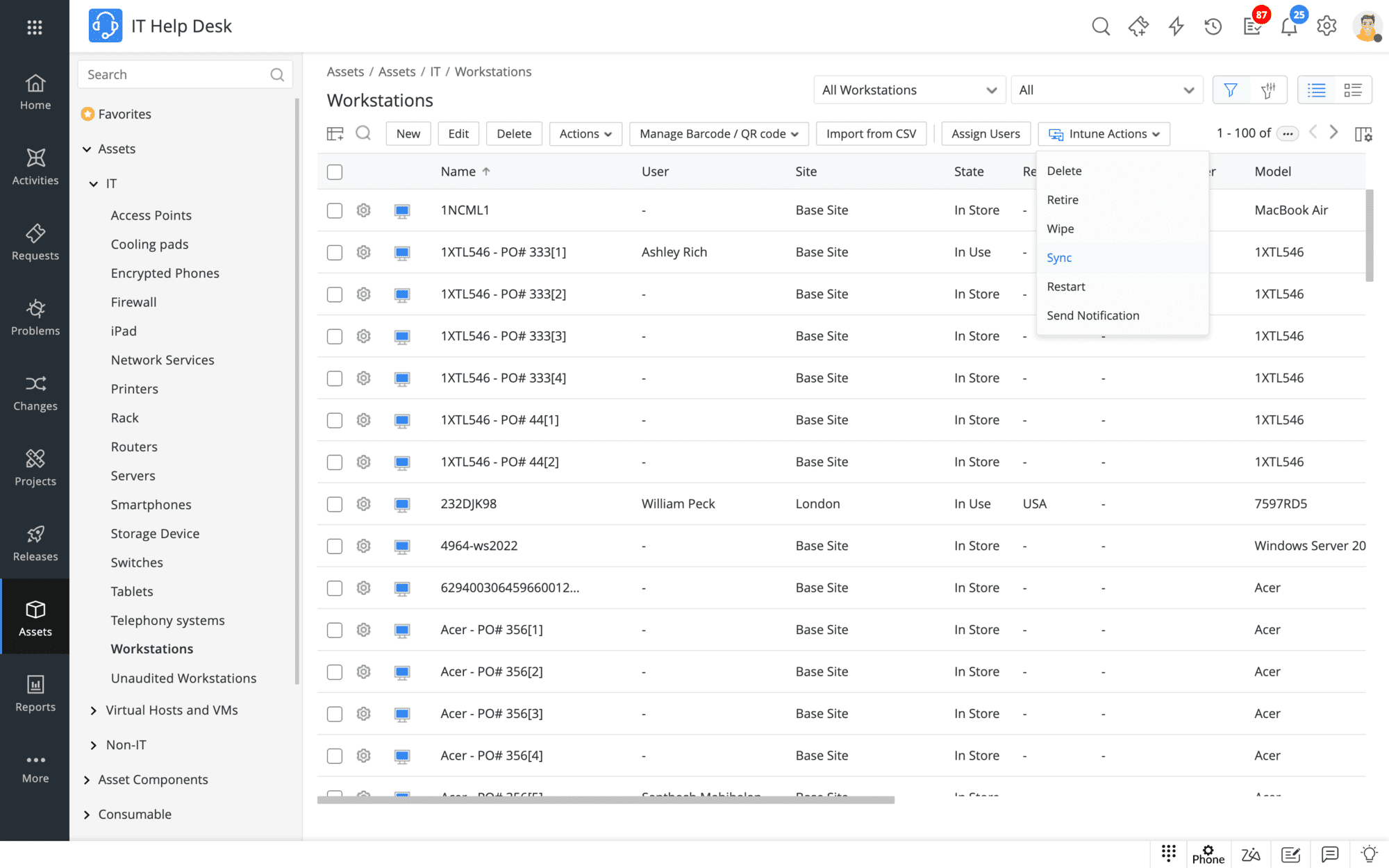Go to the Problems module
This screenshot has height=868, width=1389.
[35, 317]
